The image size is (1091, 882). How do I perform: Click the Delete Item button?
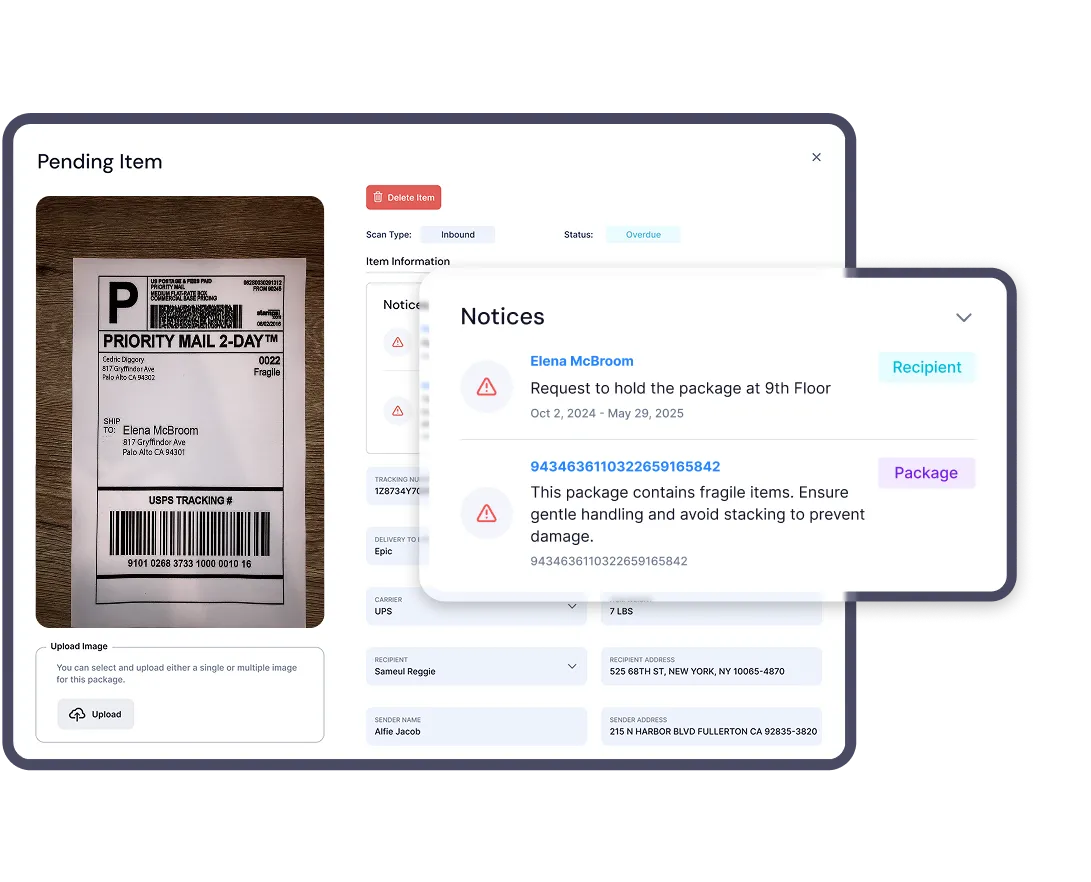click(404, 198)
